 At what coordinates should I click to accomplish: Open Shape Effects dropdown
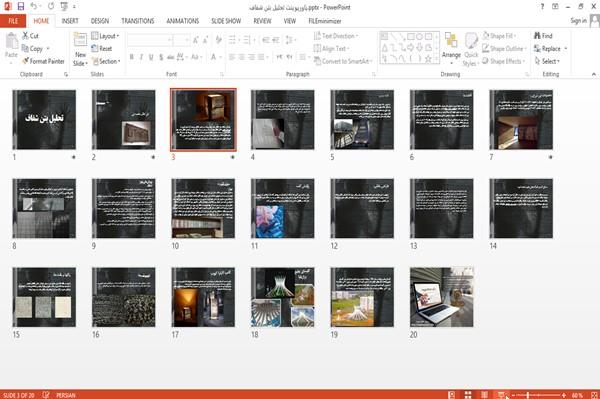pyautogui.click(x=503, y=61)
